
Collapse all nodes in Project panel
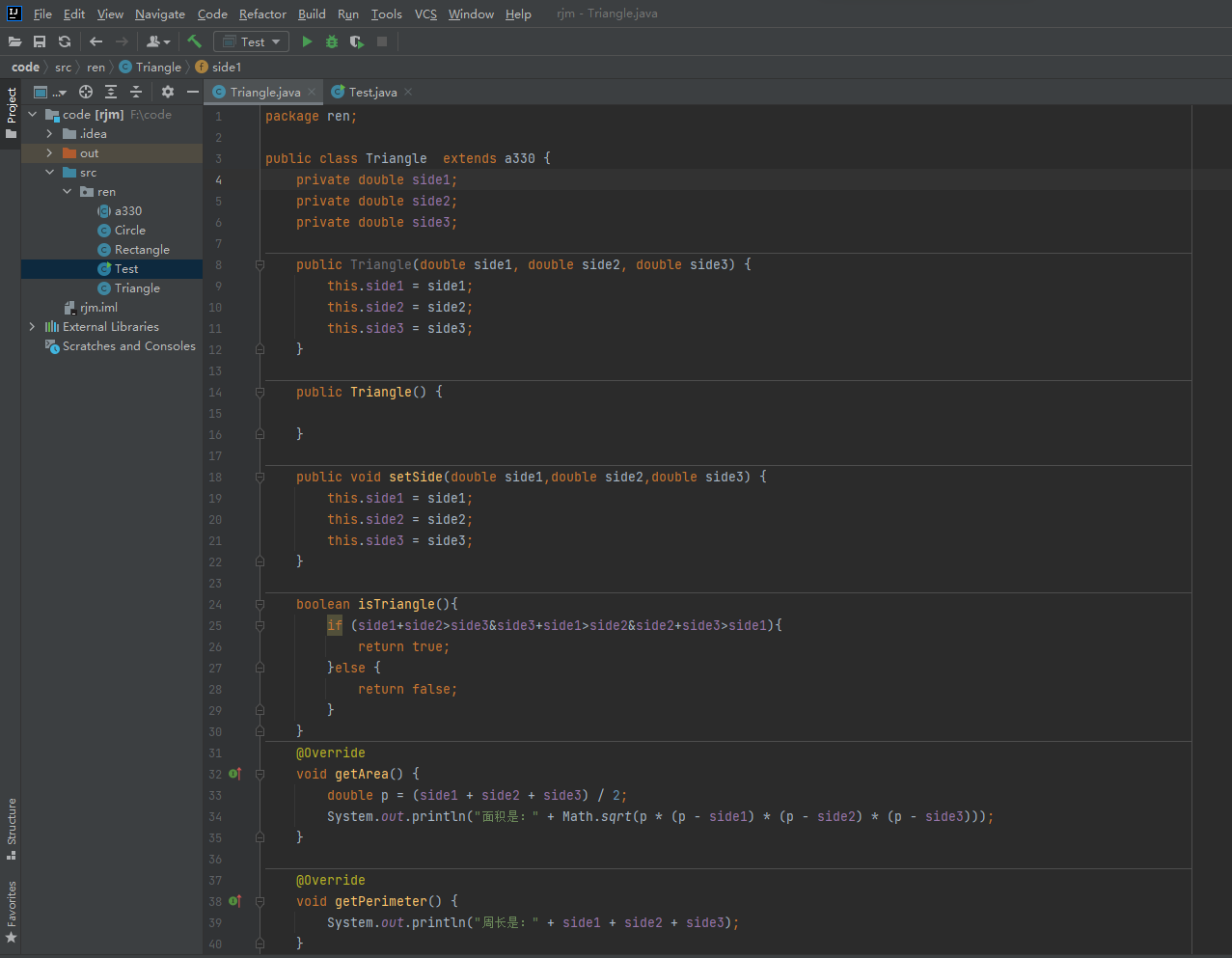point(136,92)
